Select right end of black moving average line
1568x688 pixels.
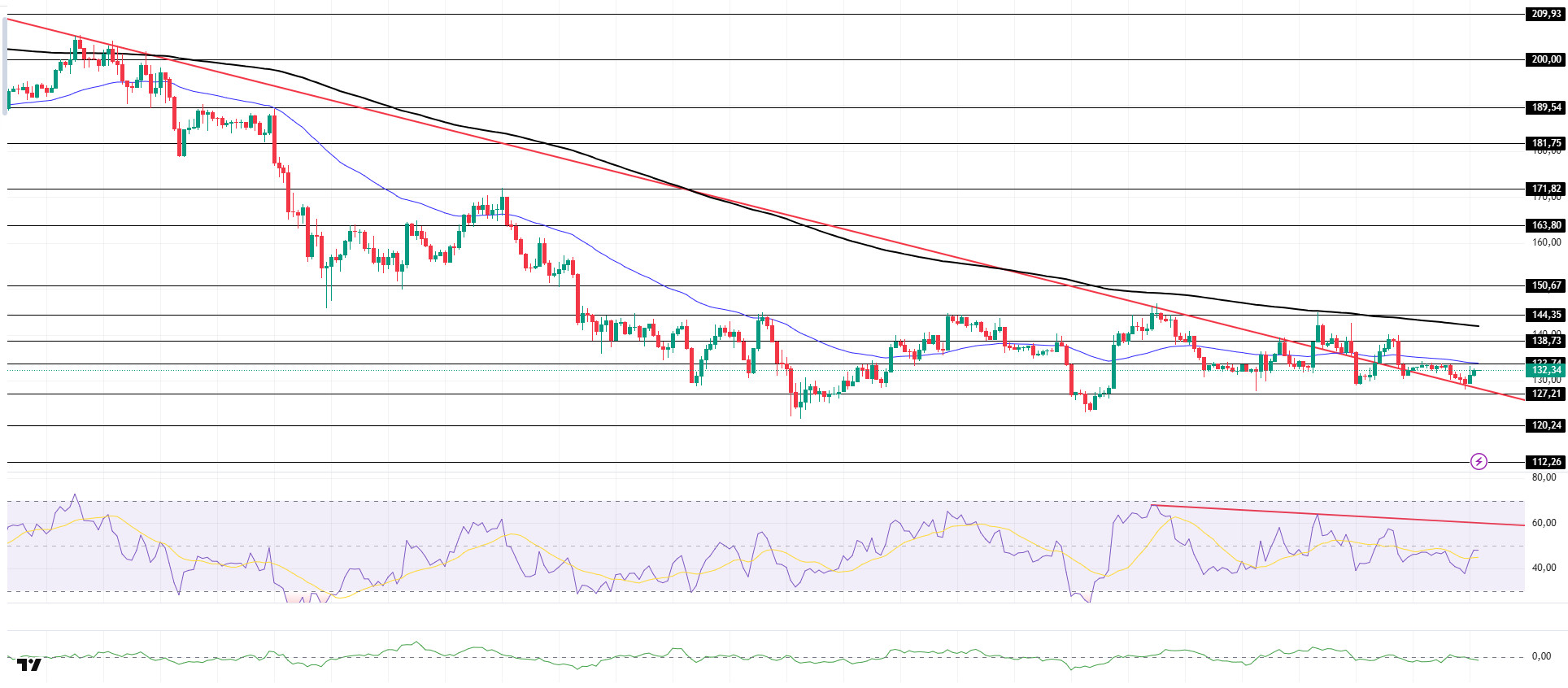click(x=1478, y=326)
